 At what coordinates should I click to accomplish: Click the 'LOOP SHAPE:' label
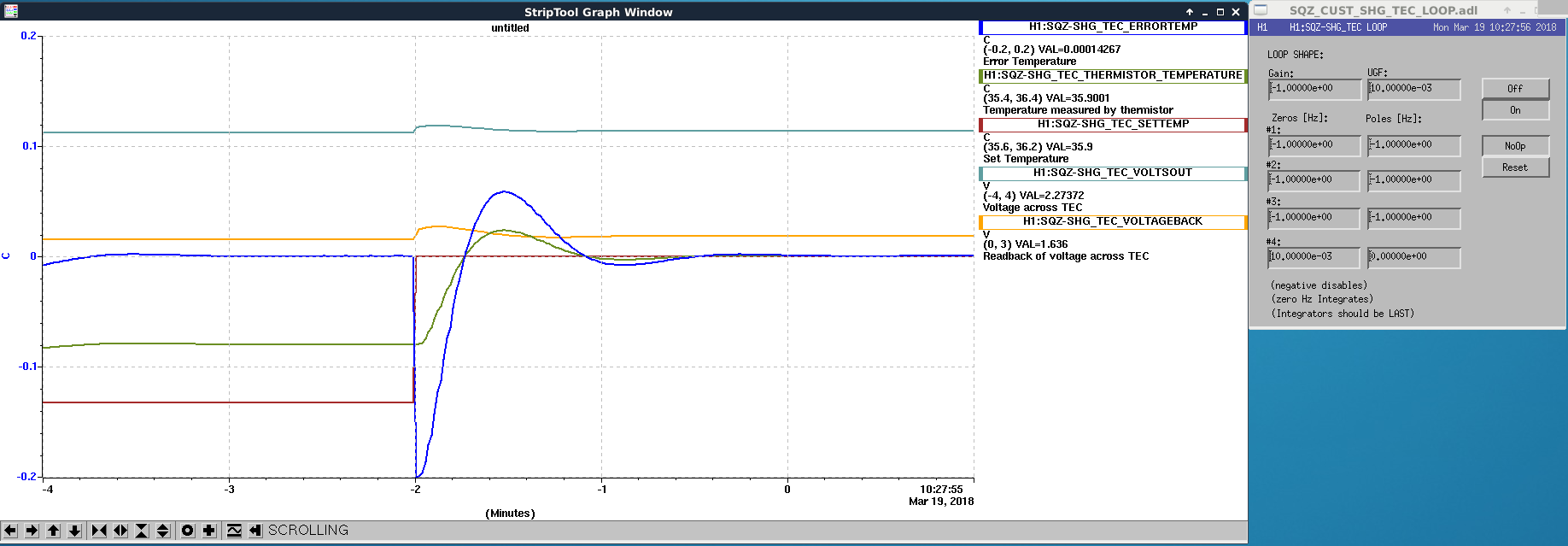coord(1295,55)
